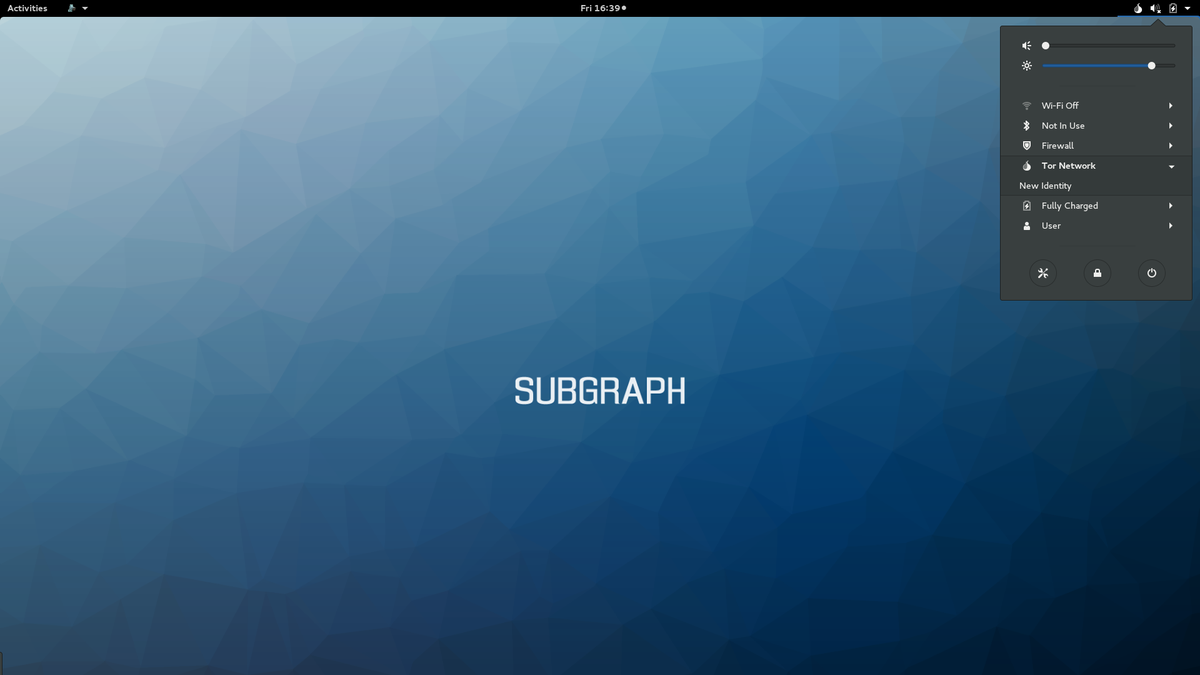Lock the screen with the padlock button

pyautogui.click(x=1097, y=273)
